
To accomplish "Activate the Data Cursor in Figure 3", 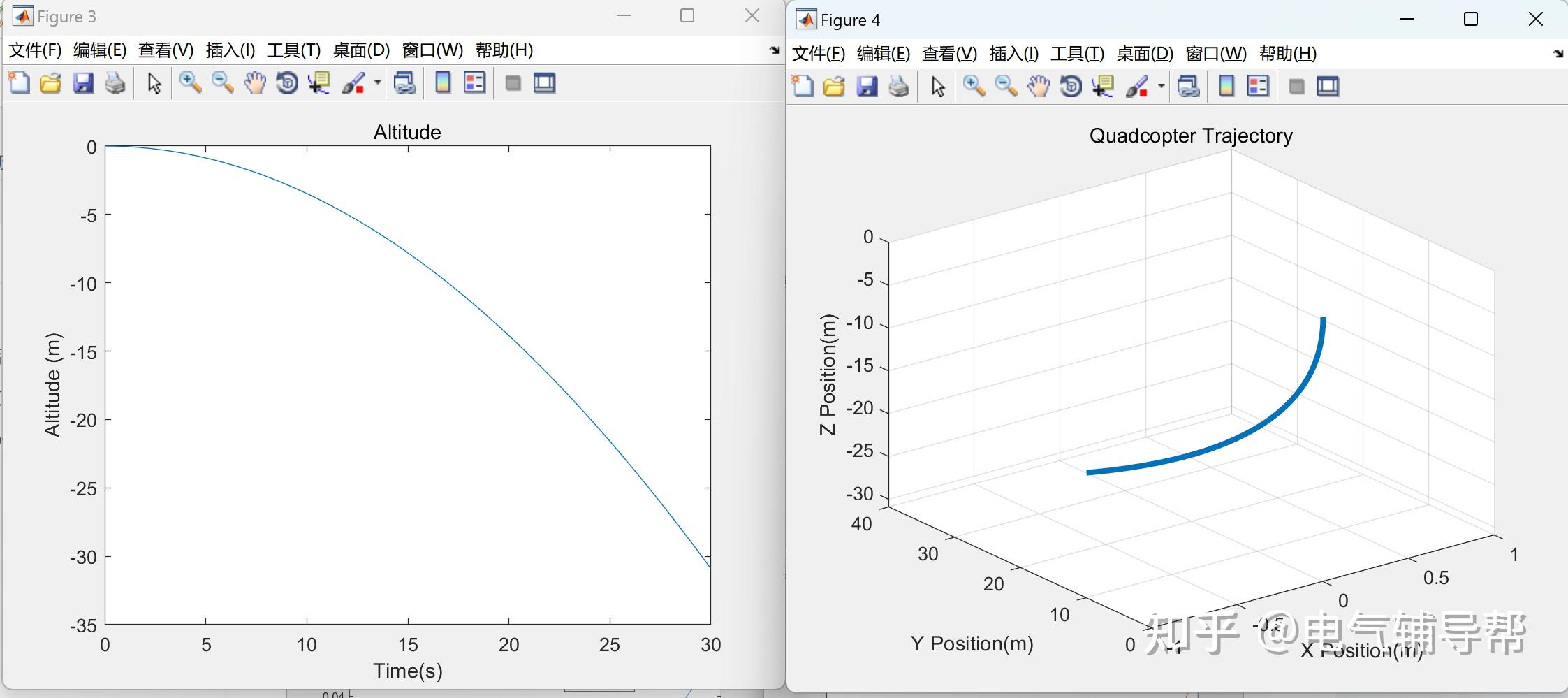I will click(318, 83).
